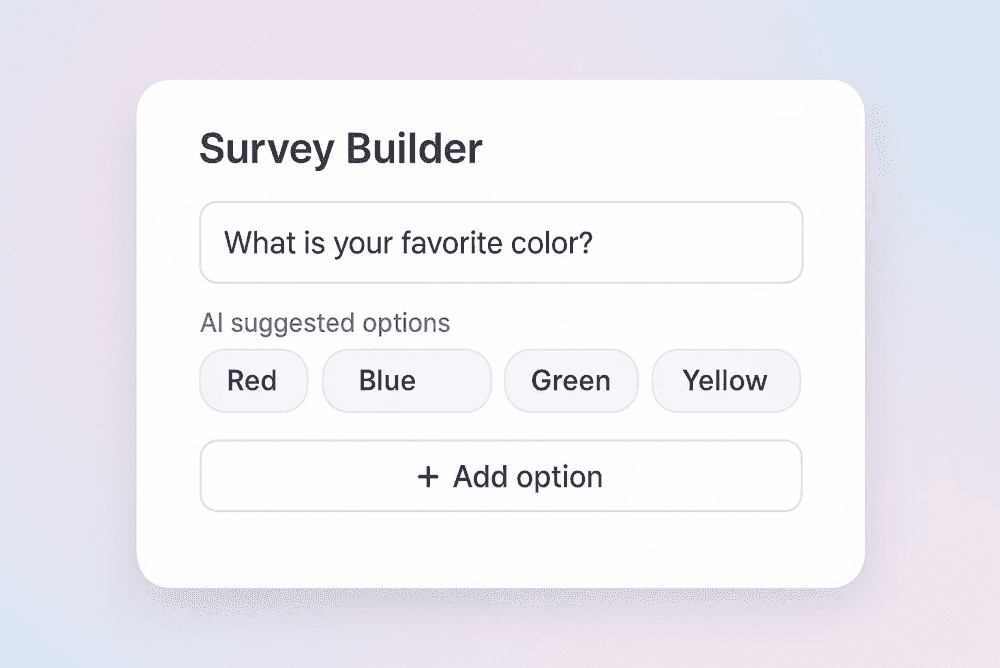Choose the Blue suggested option chip
1000x668 pixels.
(406, 381)
